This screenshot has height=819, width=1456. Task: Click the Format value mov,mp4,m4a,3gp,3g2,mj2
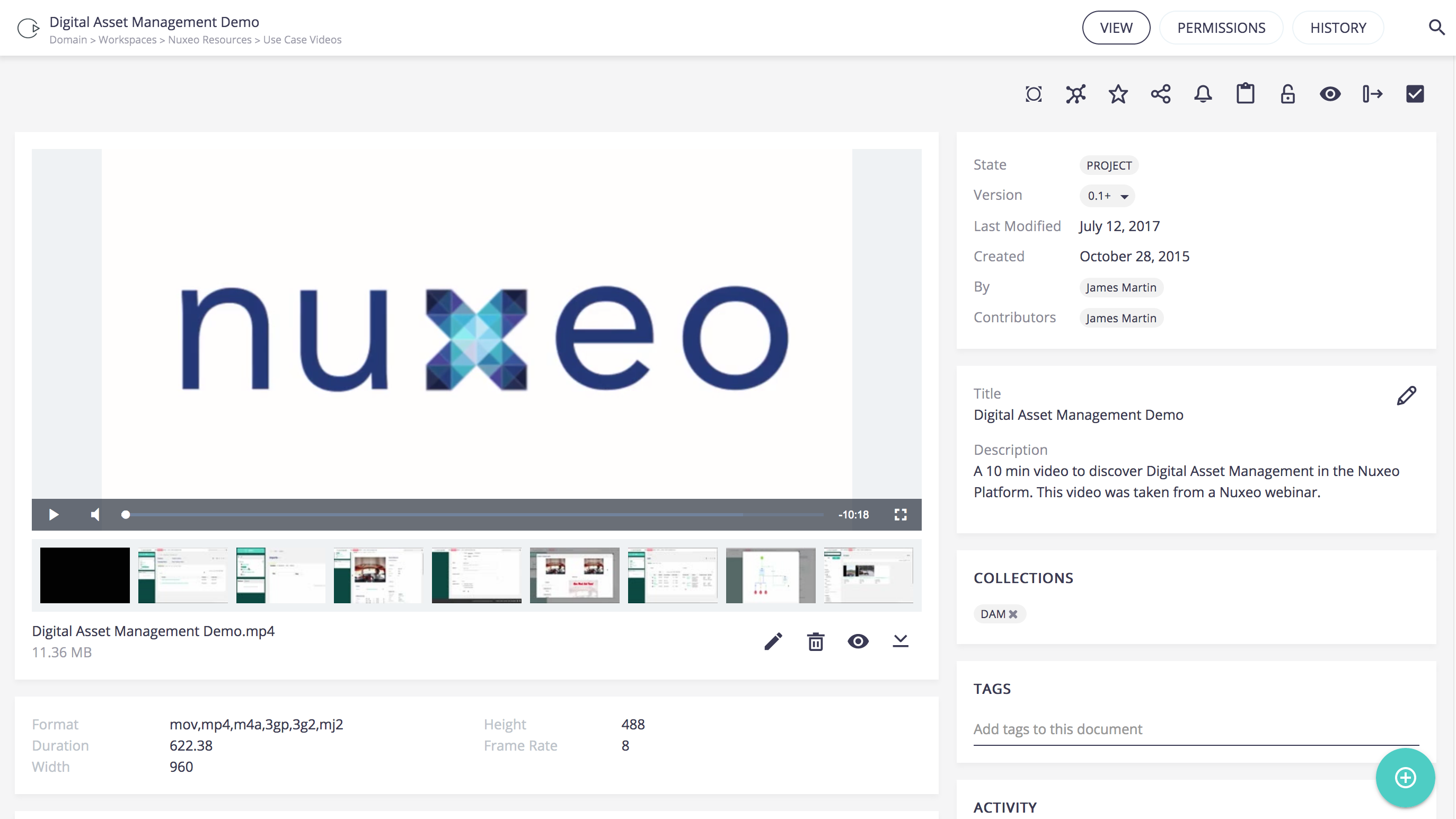tap(256, 724)
